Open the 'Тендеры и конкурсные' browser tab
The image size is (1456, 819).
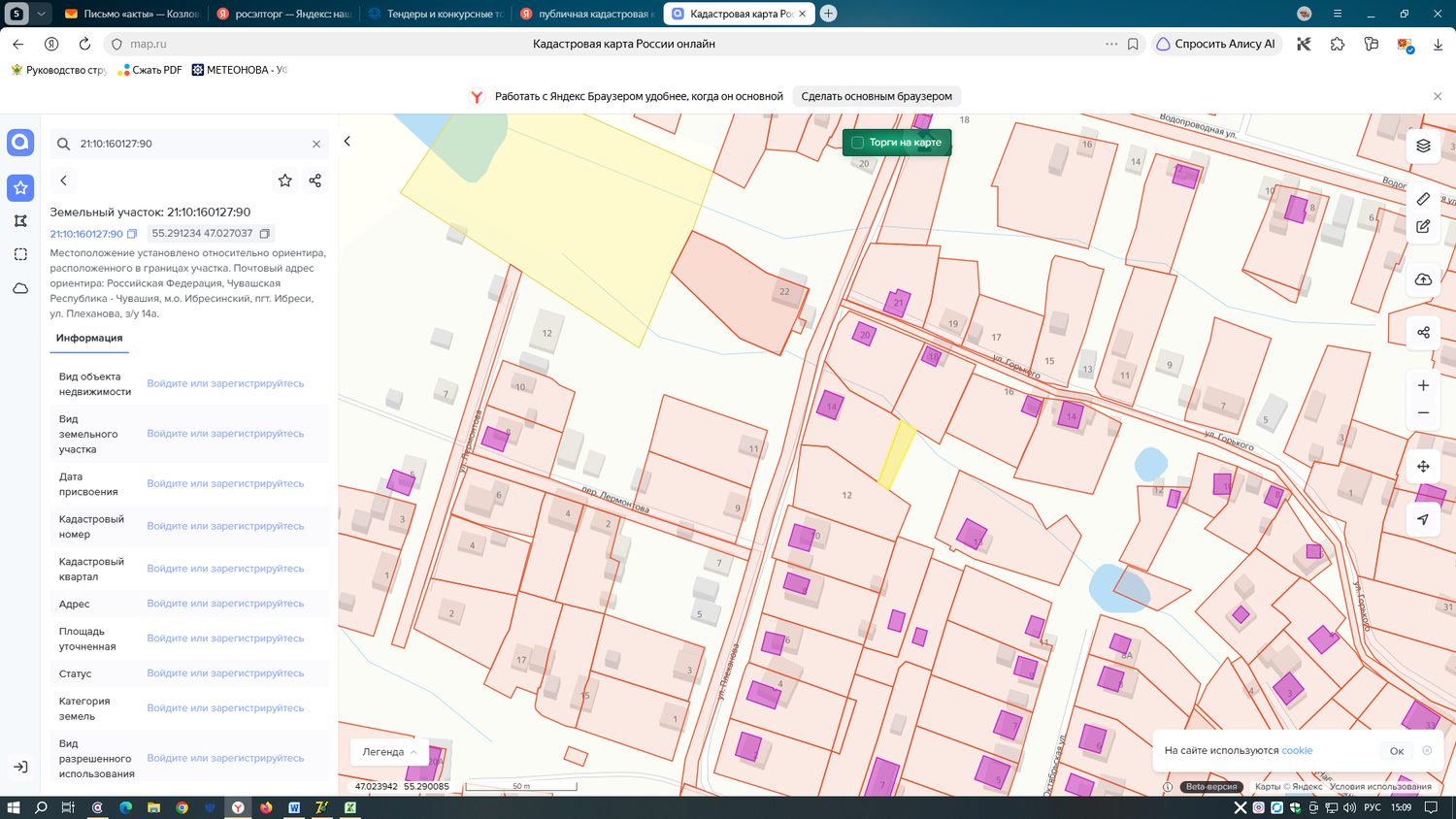point(435,14)
